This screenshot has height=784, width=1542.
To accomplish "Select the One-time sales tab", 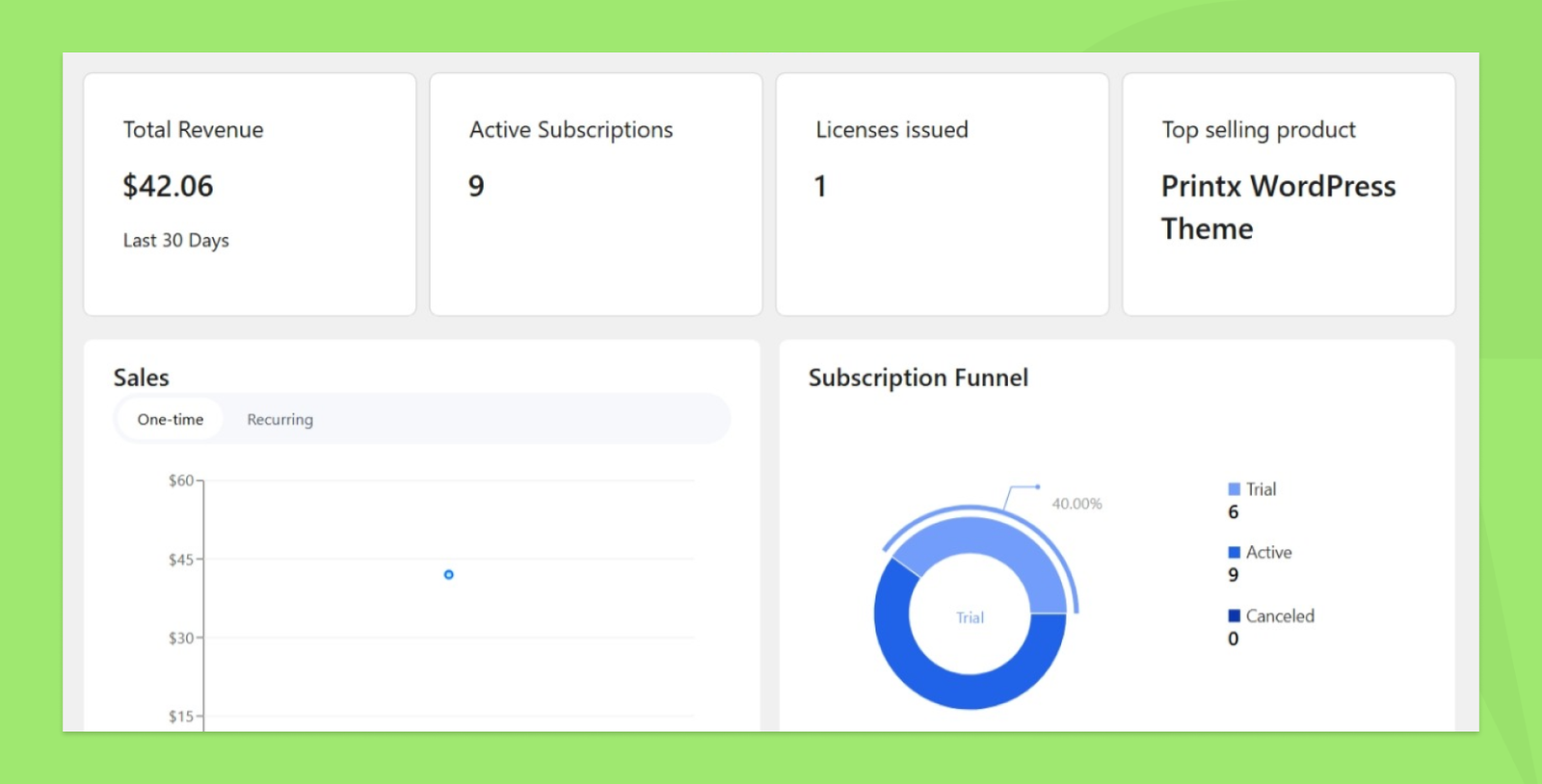I will tap(171, 420).
